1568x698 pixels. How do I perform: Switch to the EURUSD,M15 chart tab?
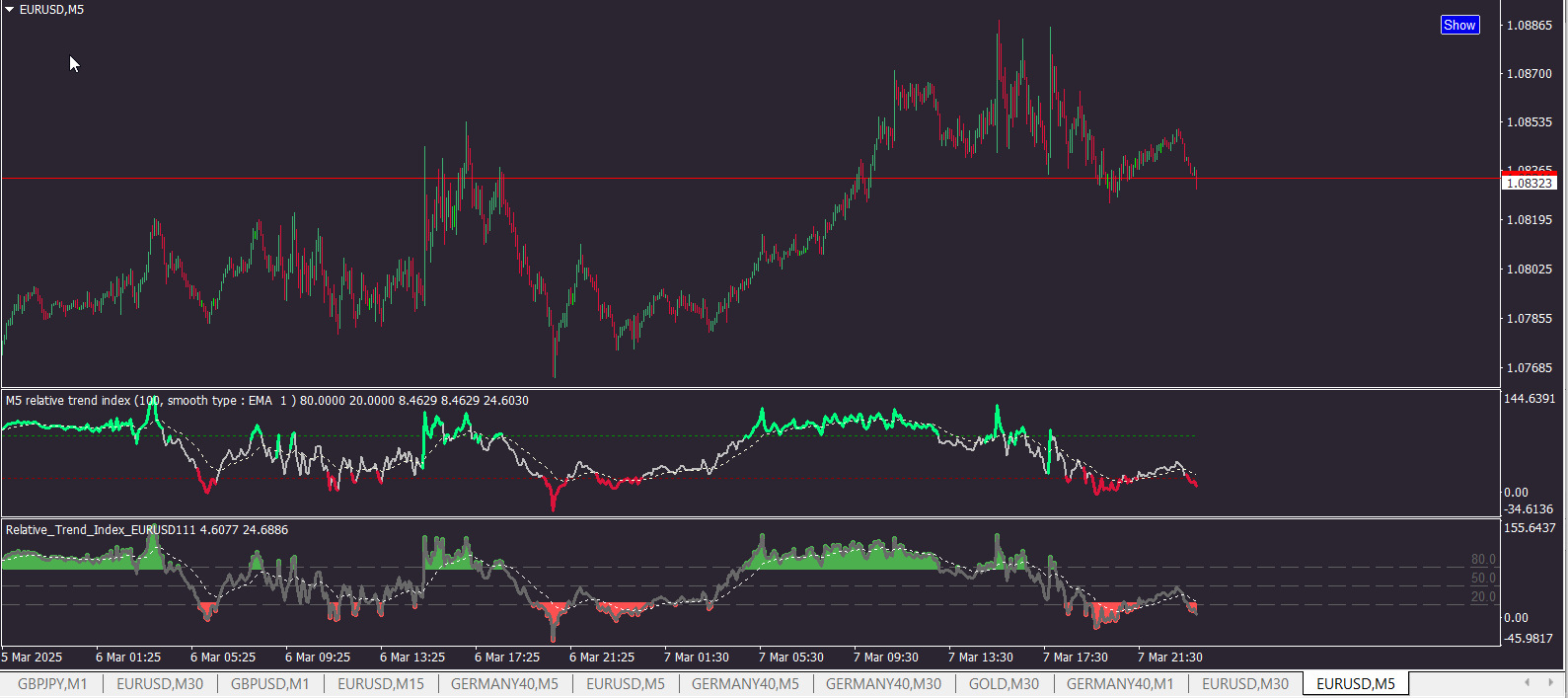pyautogui.click(x=381, y=683)
